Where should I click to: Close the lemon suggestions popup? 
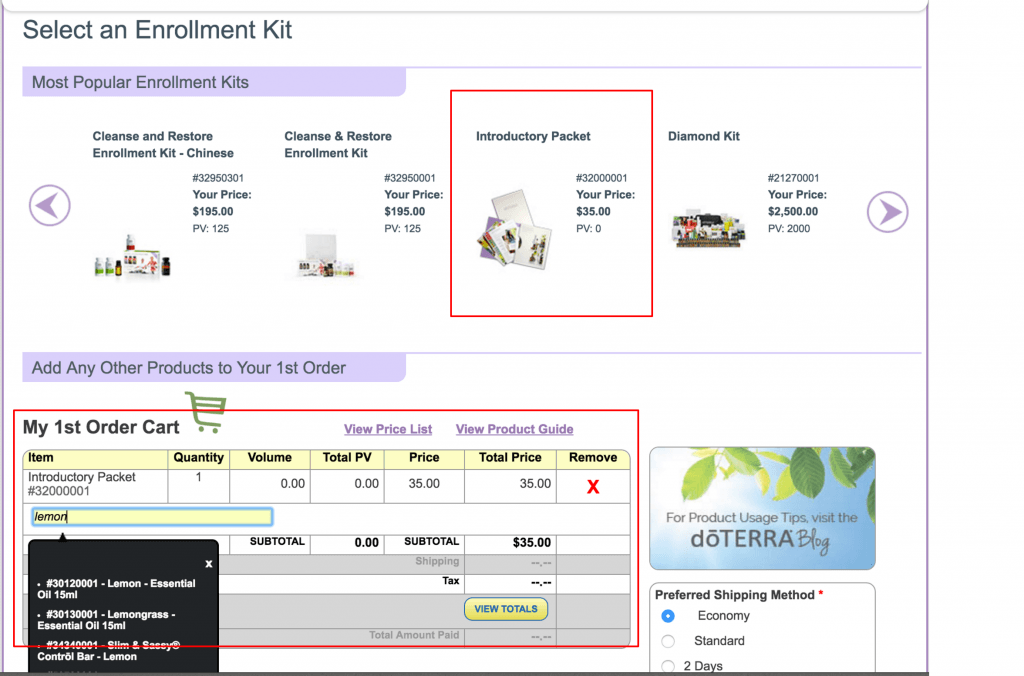coord(208,564)
